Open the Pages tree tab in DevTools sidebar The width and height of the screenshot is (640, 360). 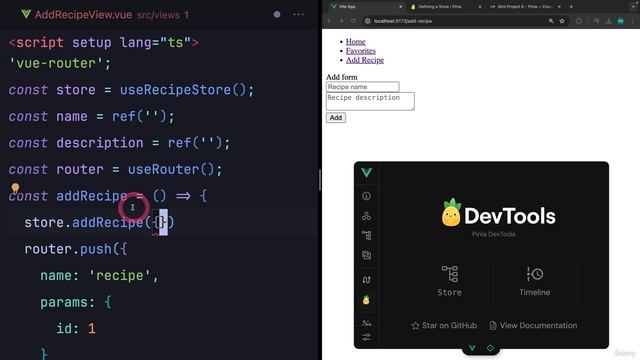(366, 236)
